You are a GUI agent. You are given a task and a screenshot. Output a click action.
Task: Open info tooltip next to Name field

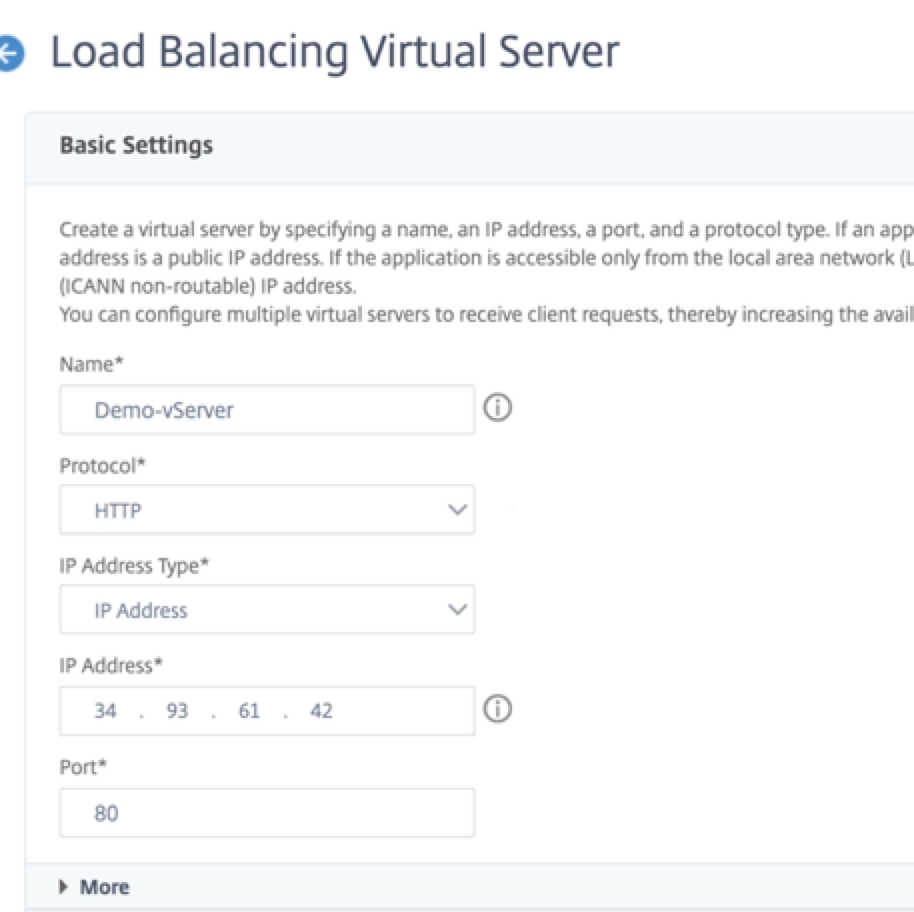(x=497, y=408)
